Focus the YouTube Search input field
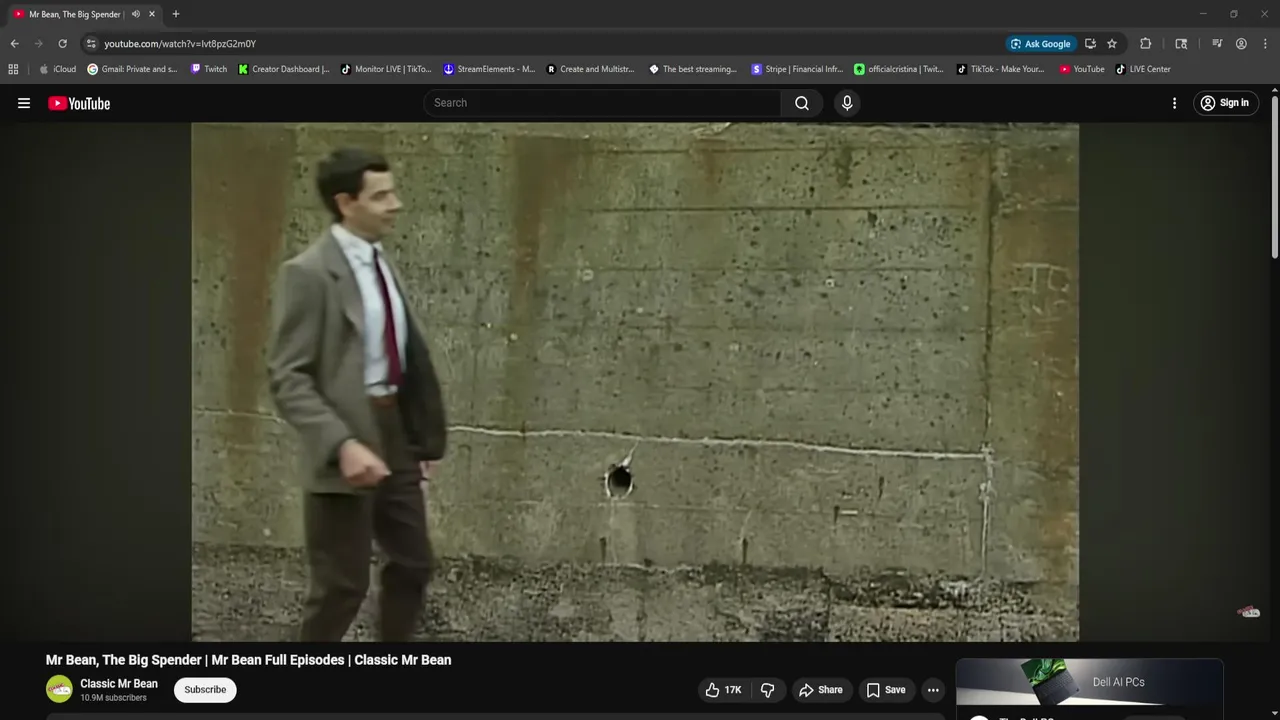Viewport: 1280px width, 720px height. point(604,103)
